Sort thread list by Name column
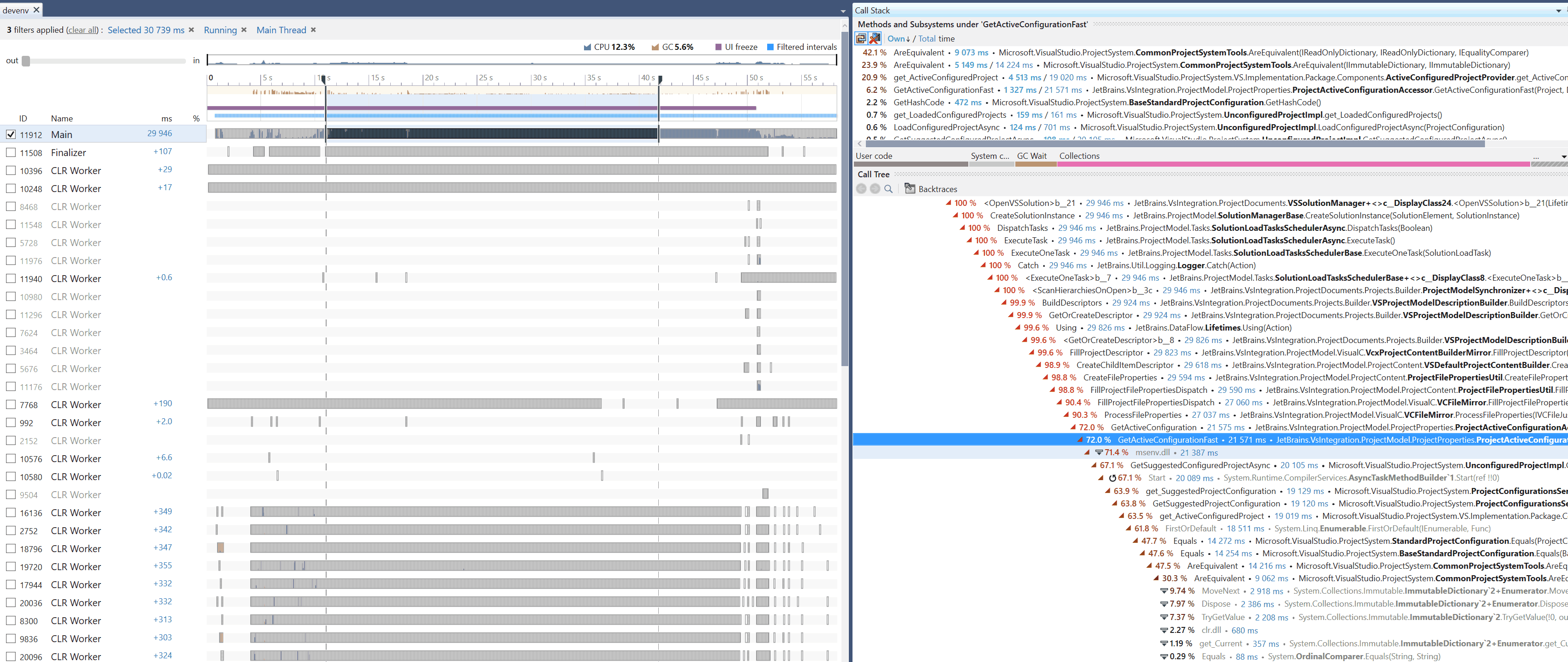The height and width of the screenshot is (662, 1568). click(62, 118)
